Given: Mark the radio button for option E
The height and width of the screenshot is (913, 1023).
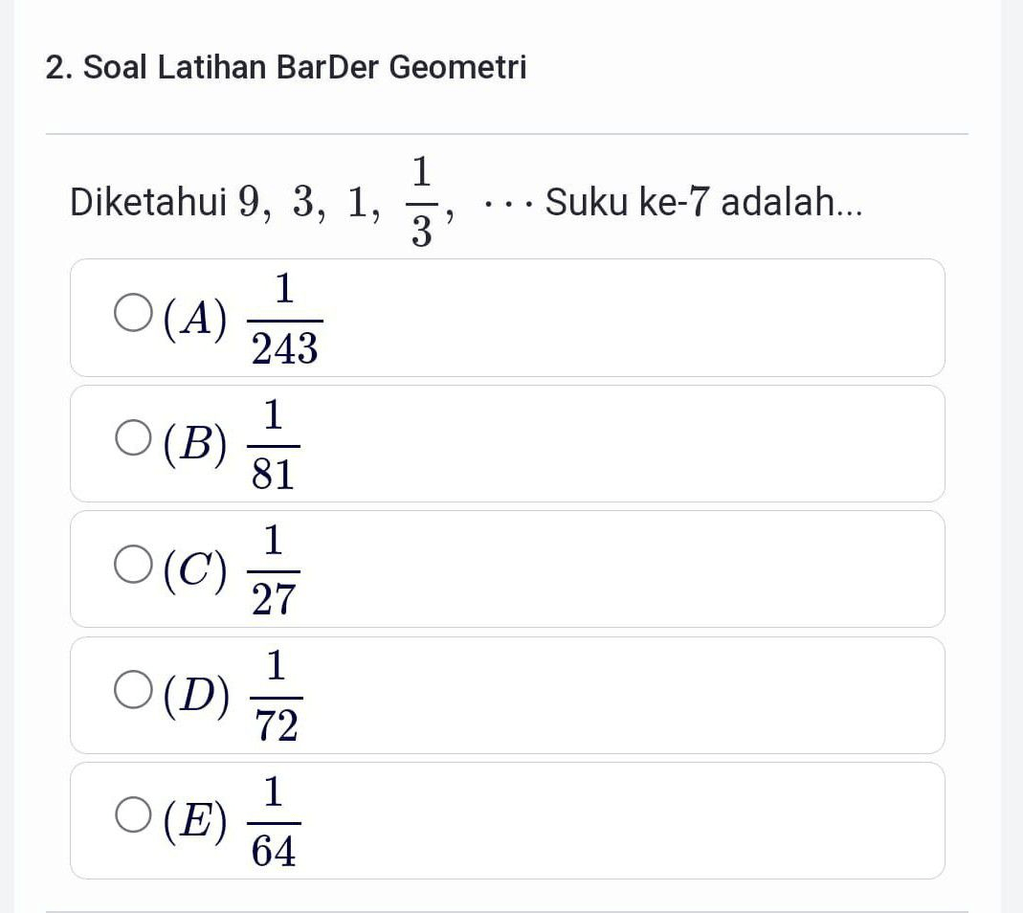Looking at the screenshot, I should [133, 815].
